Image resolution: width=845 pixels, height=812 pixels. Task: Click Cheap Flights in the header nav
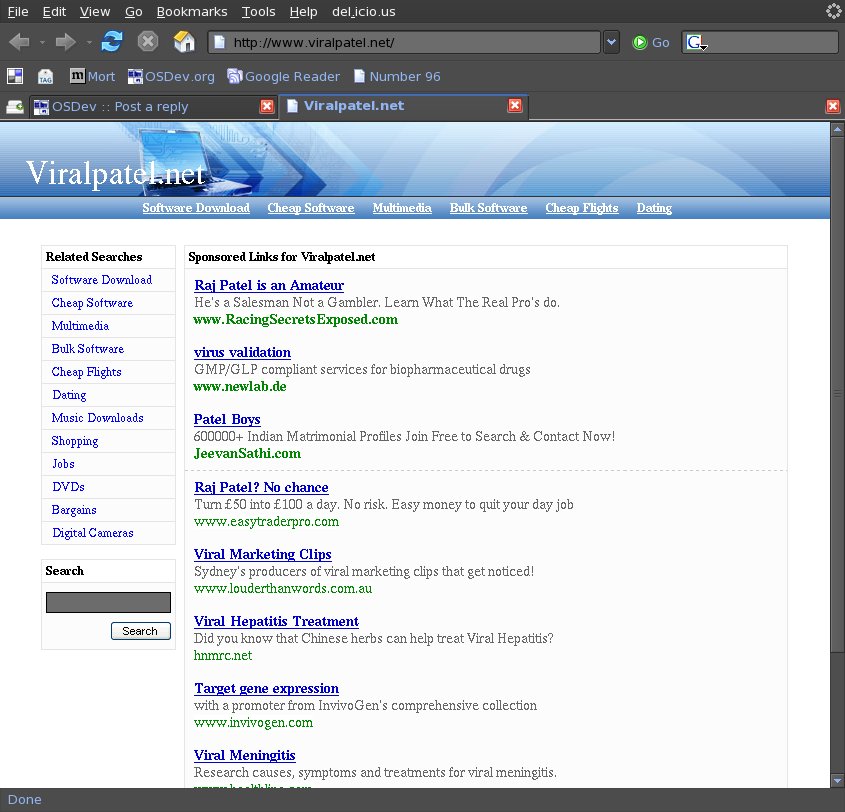click(x=581, y=208)
